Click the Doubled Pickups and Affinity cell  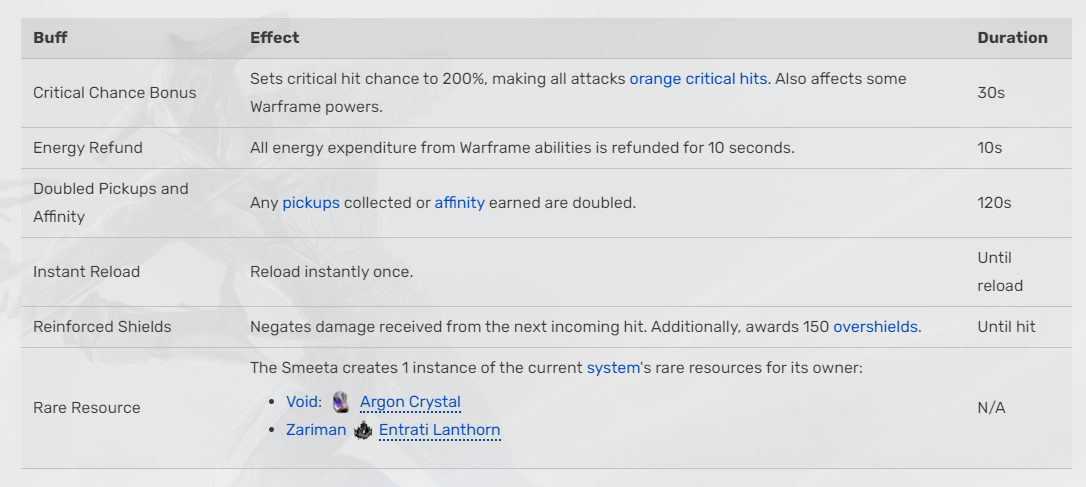pyautogui.click(x=110, y=202)
